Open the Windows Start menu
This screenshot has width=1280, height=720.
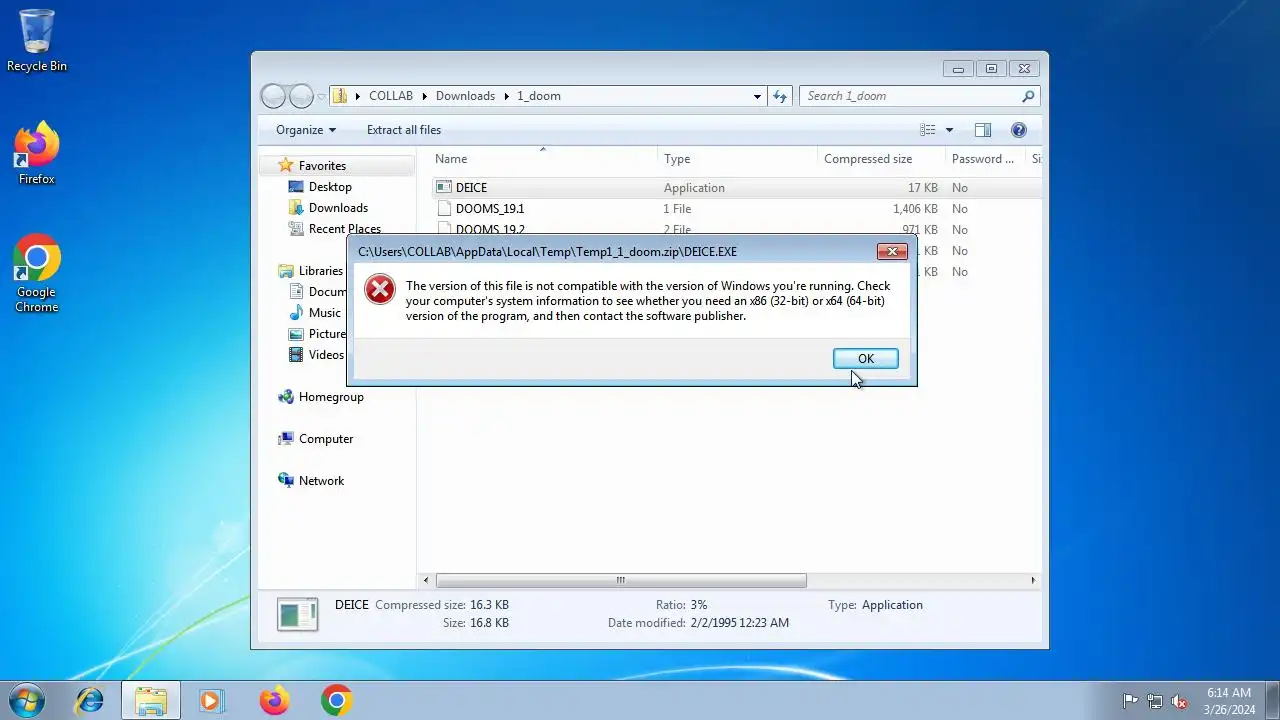[x=27, y=700]
